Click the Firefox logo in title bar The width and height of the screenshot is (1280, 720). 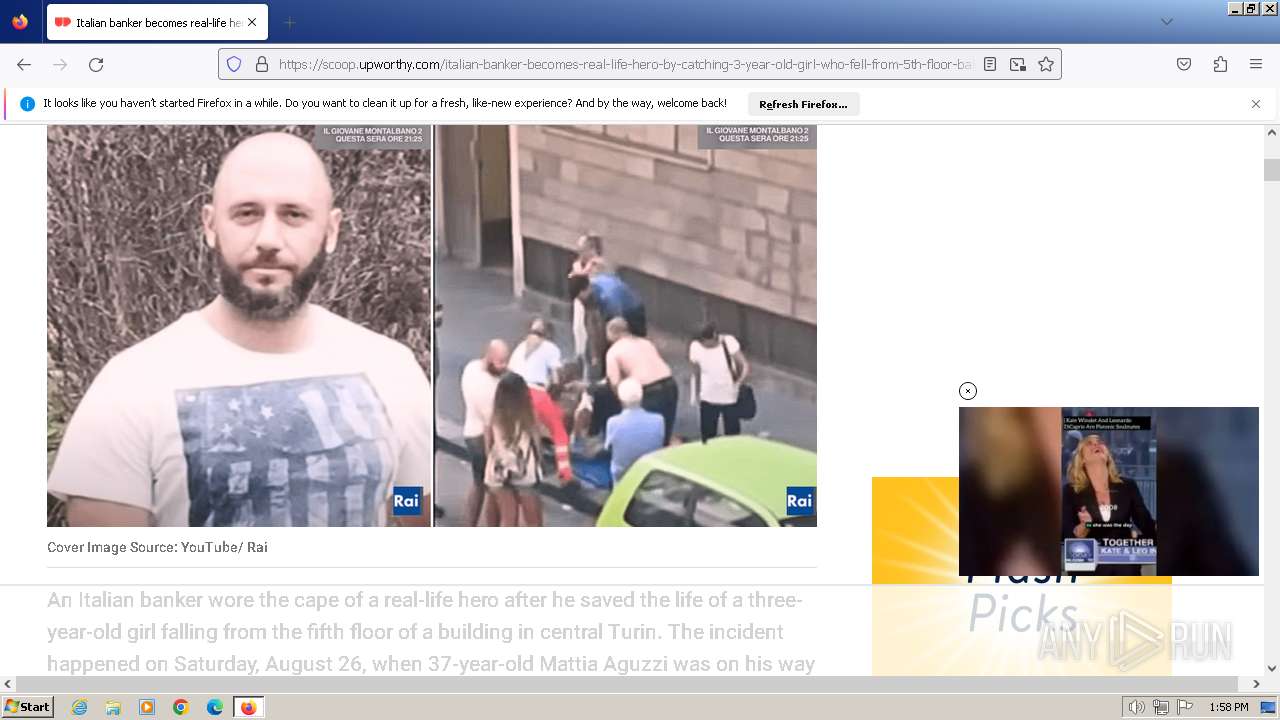click(20, 21)
